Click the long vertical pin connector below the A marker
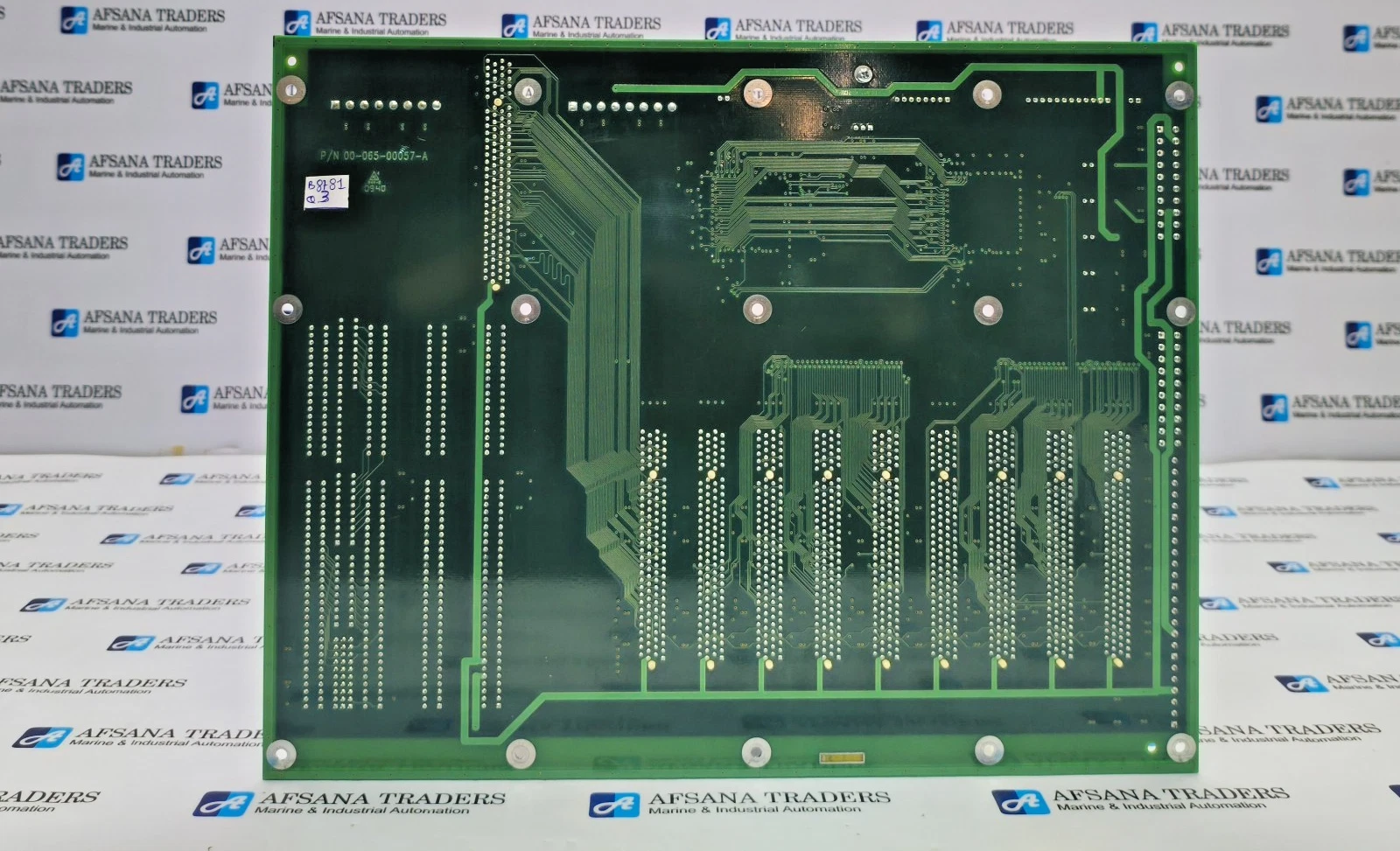Image resolution: width=1400 pixels, height=851 pixels. pos(497,175)
